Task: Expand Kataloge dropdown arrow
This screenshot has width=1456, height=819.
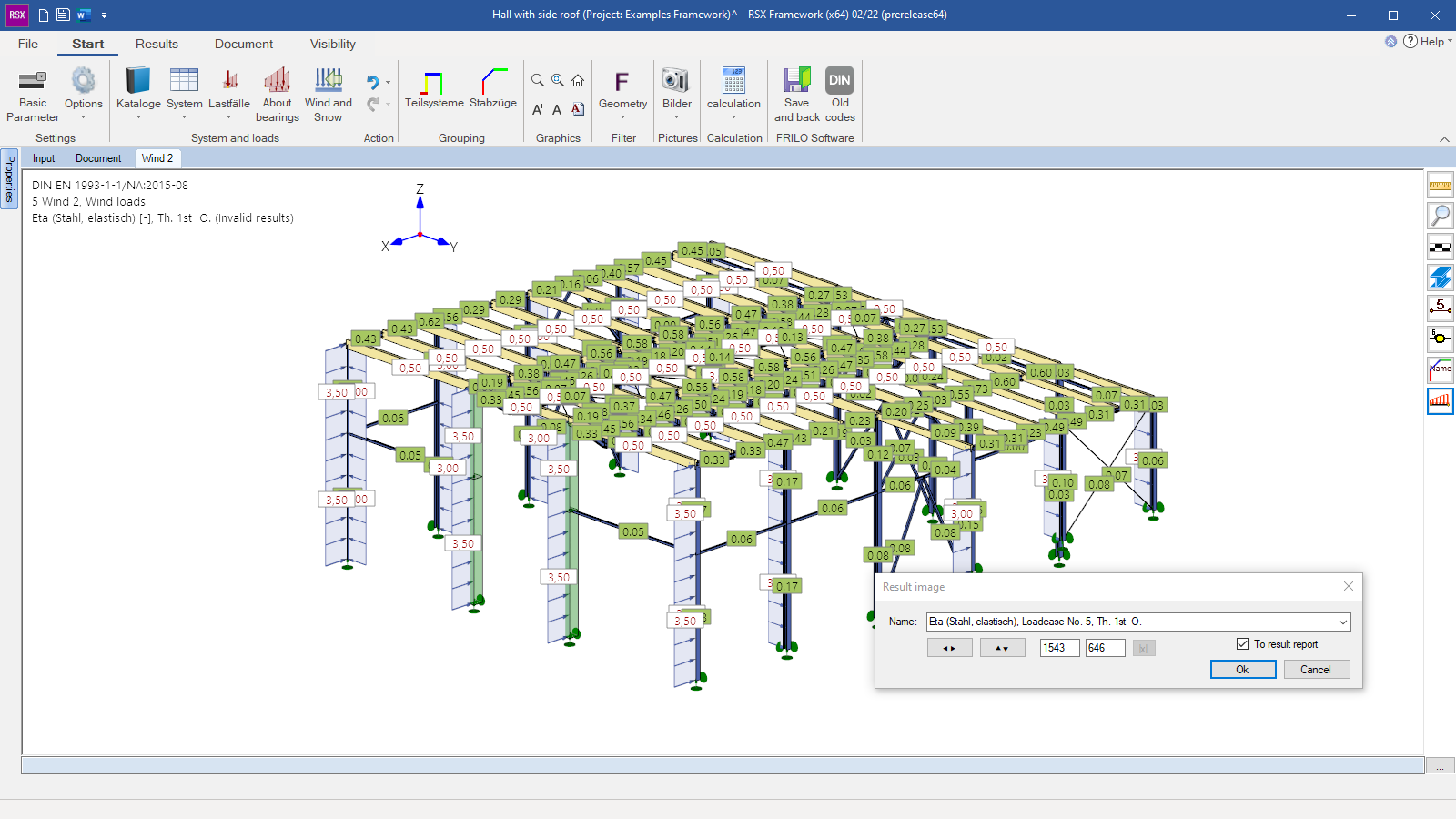Action: (138, 117)
